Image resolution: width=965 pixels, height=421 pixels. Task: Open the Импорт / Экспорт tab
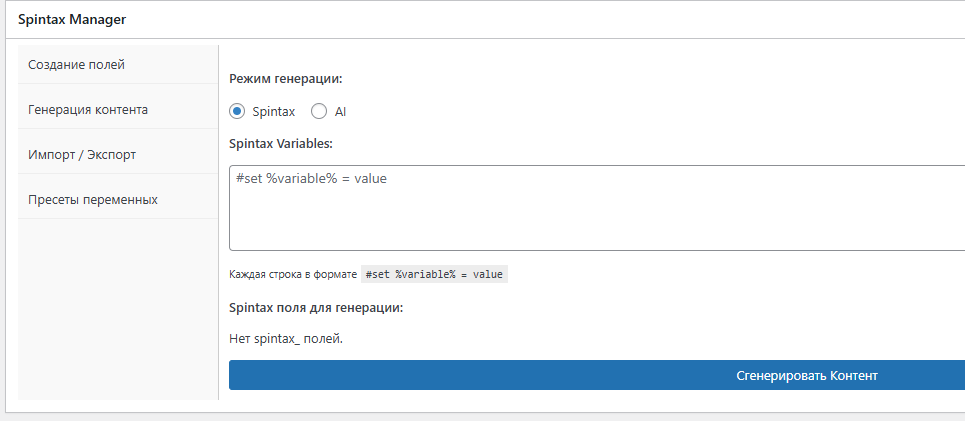pos(82,155)
